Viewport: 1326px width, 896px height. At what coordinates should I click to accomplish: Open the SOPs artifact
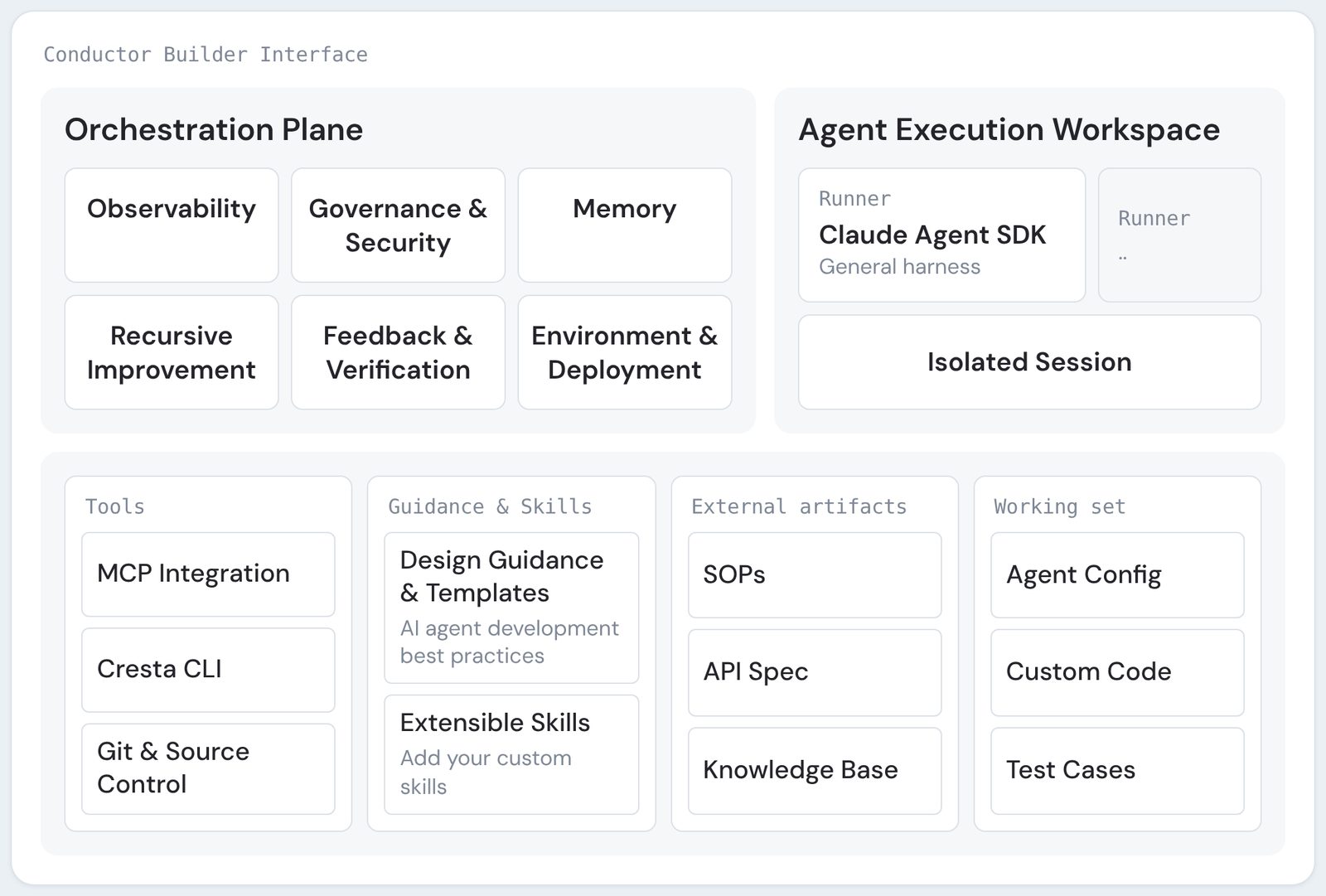click(x=815, y=575)
